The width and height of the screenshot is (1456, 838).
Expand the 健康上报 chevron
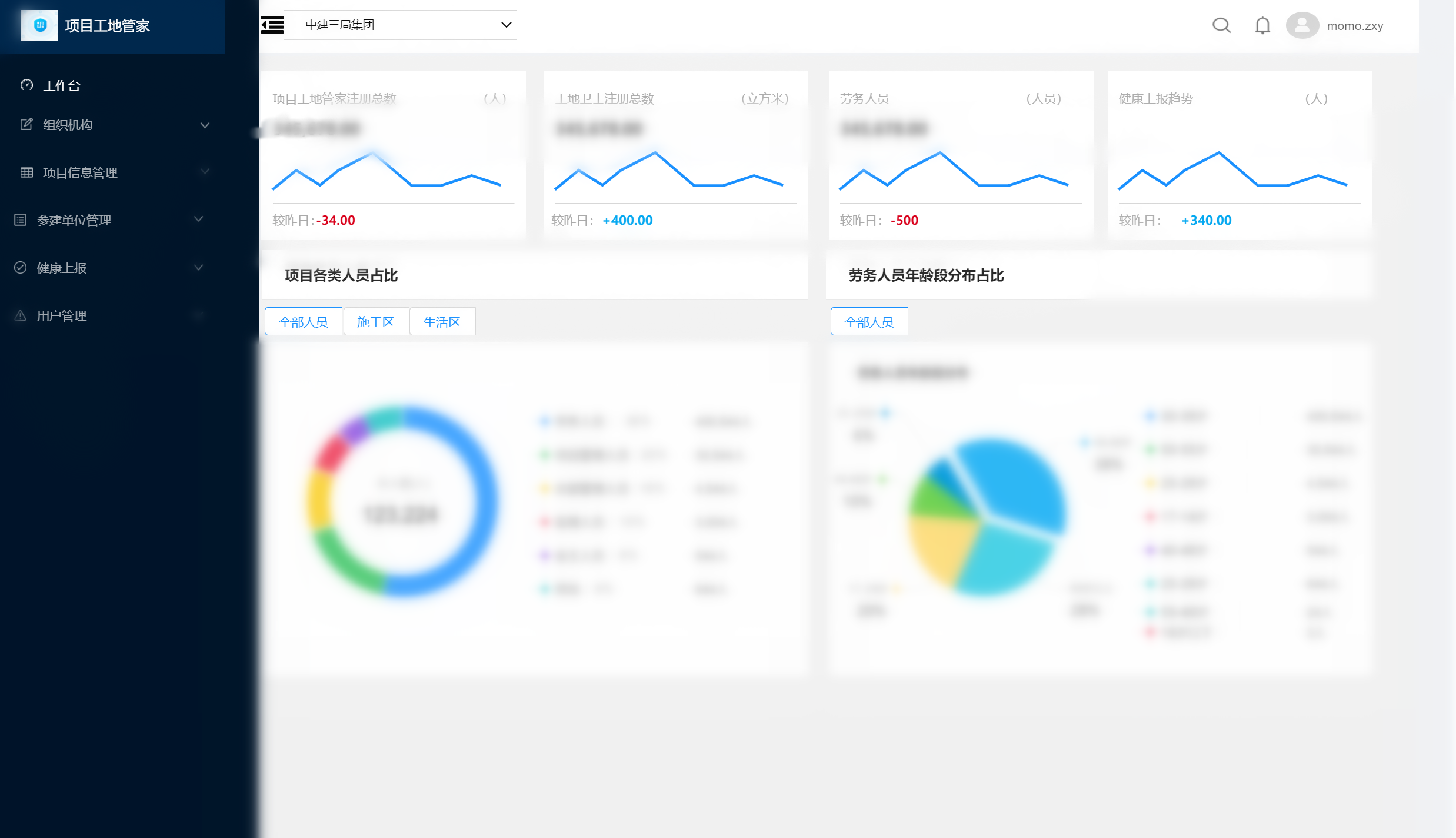point(199,268)
